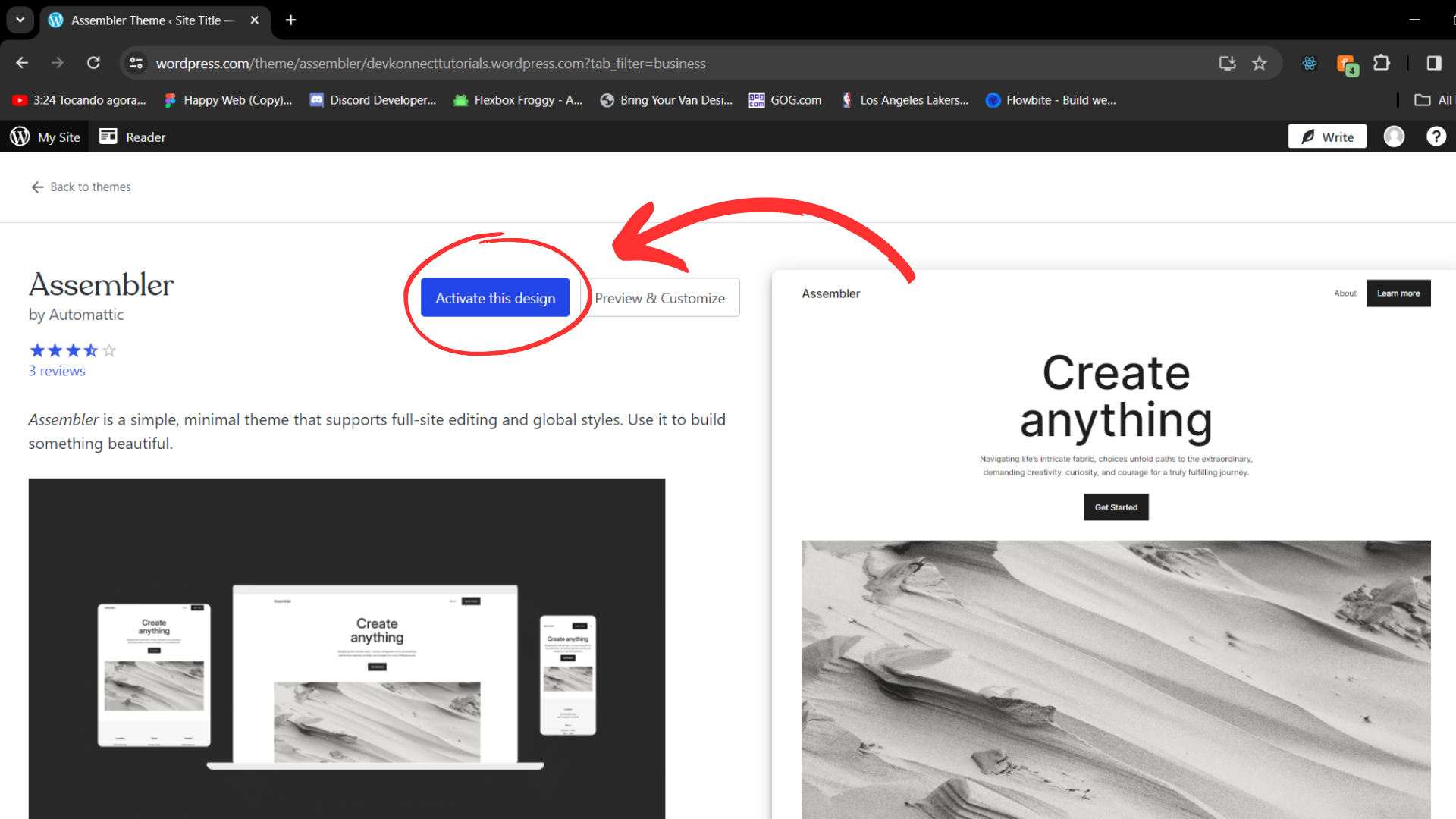Open the All Bookmarks folder
Viewport: 1456px width, 819px height.
pyautogui.click(x=1433, y=100)
